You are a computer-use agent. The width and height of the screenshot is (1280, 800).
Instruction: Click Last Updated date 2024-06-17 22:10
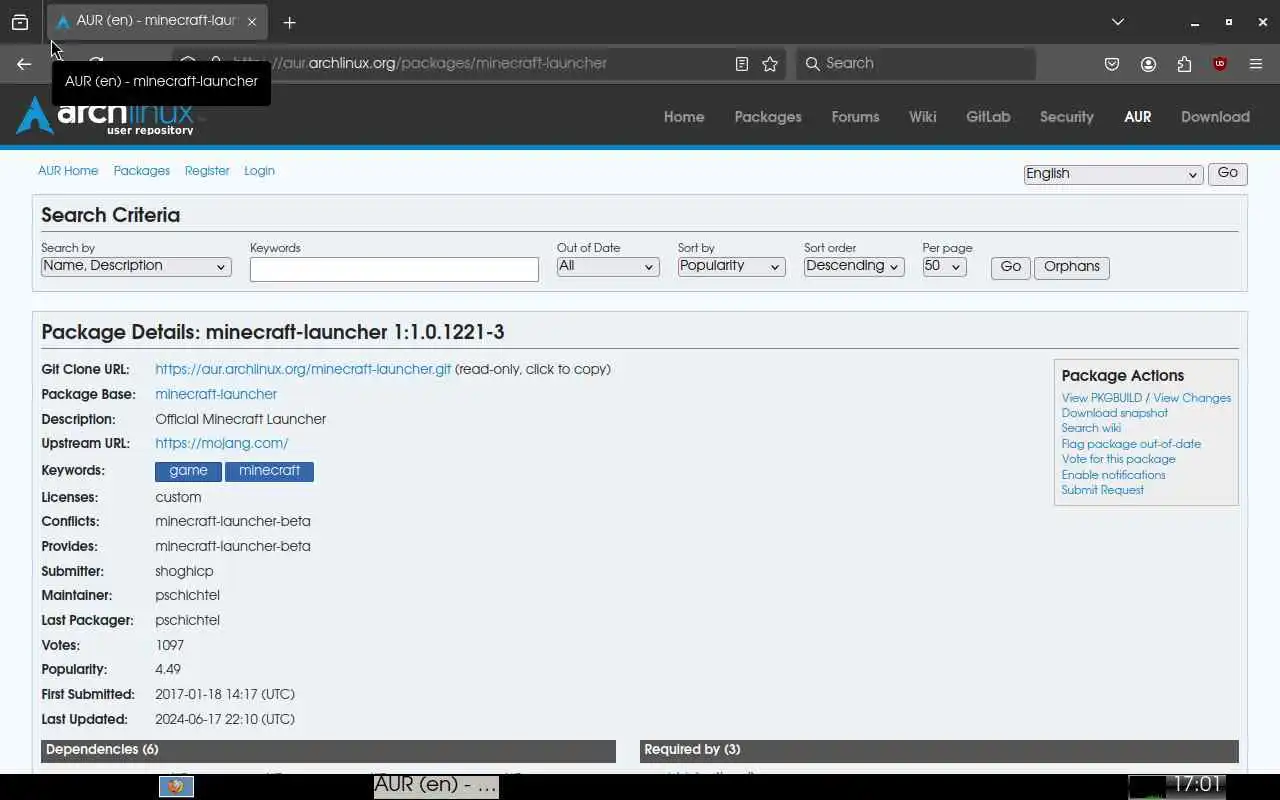pos(225,719)
